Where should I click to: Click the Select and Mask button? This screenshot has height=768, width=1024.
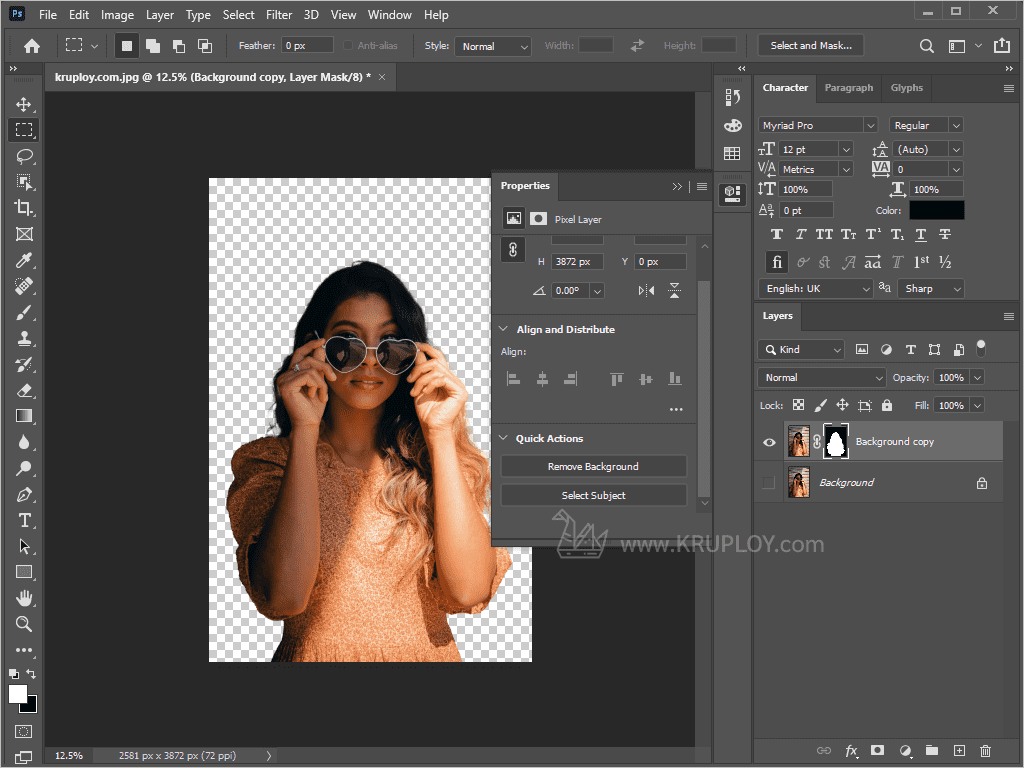810,46
